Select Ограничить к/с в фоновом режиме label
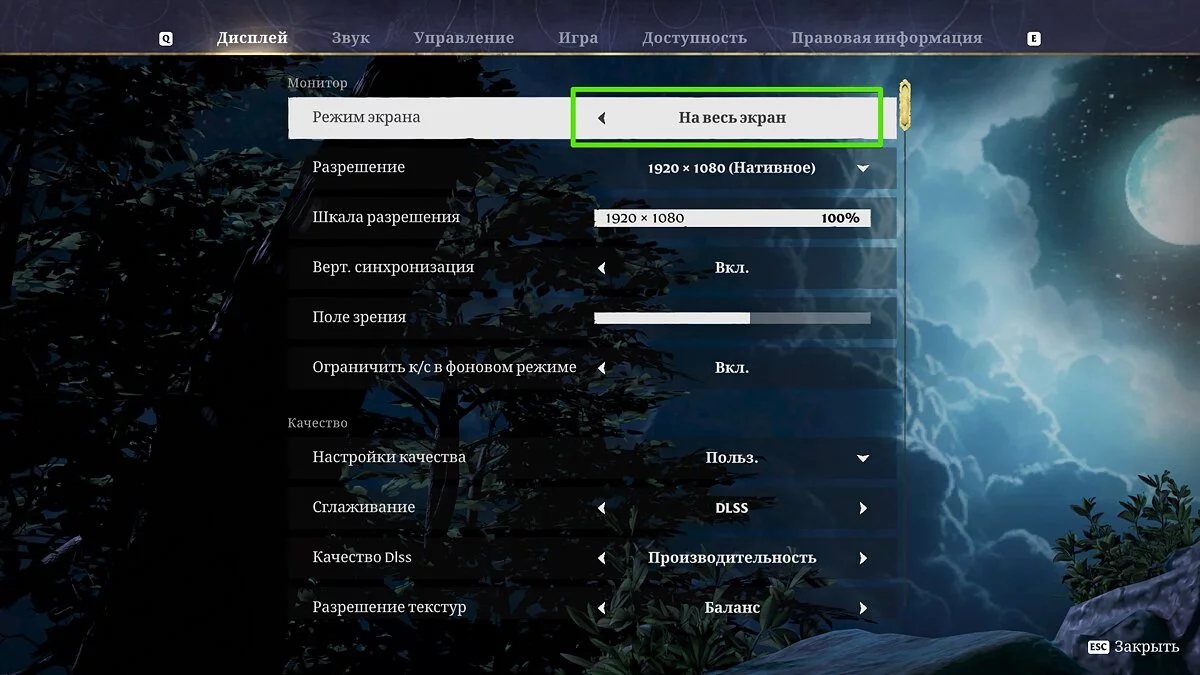This screenshot has width=1200, height=675. (x=444, y=367)
